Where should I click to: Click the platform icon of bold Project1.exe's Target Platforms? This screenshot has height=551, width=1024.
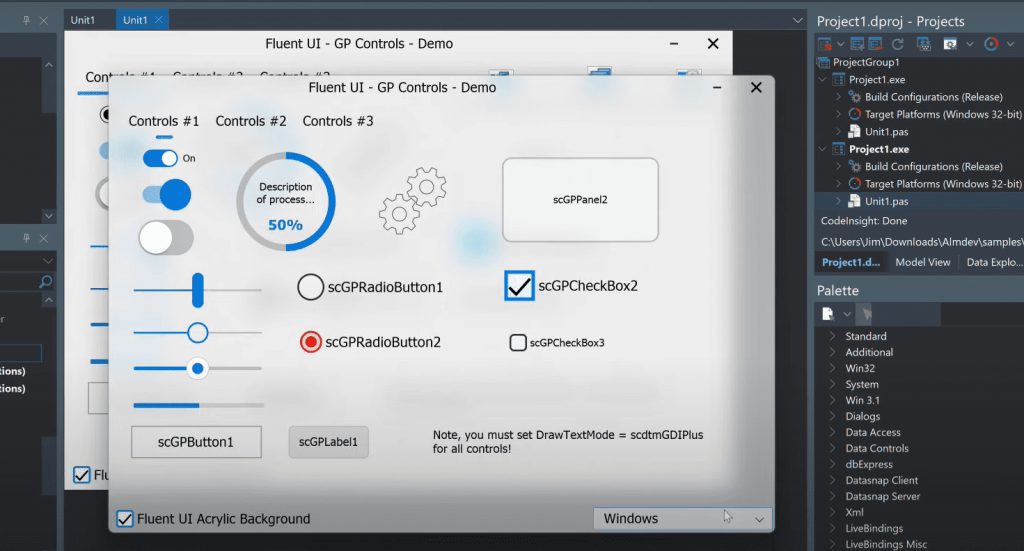(854, 183)
